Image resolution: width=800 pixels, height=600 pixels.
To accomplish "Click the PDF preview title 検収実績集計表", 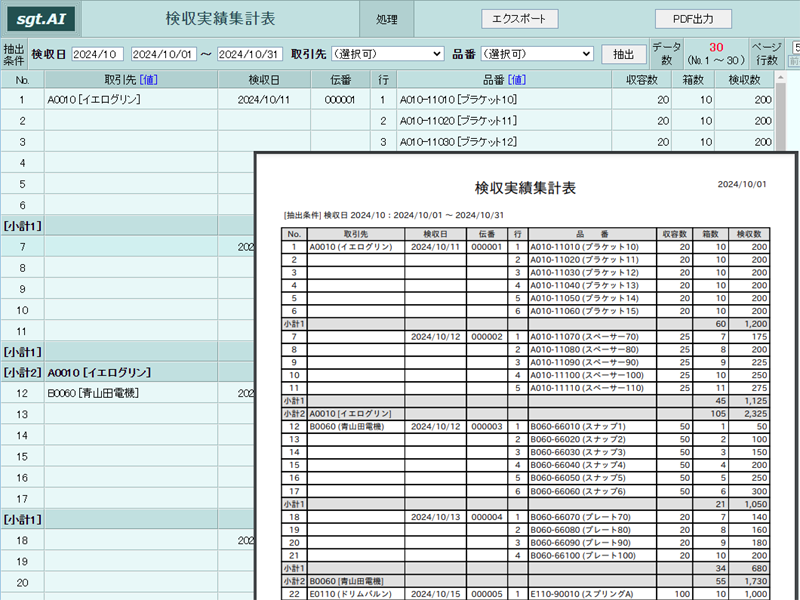I will click(x=525, y=188).
